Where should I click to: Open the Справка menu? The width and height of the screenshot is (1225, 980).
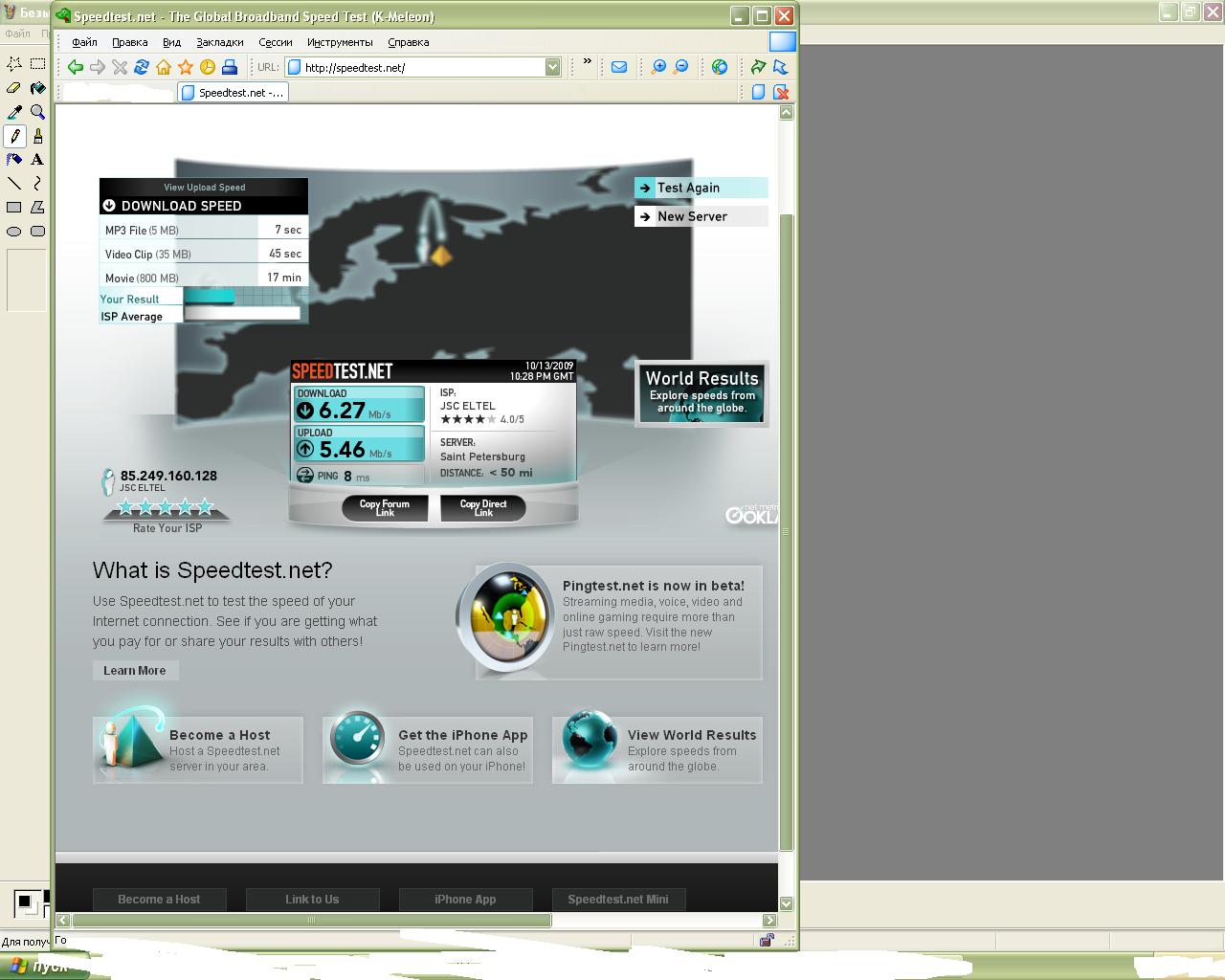(408, 42)
